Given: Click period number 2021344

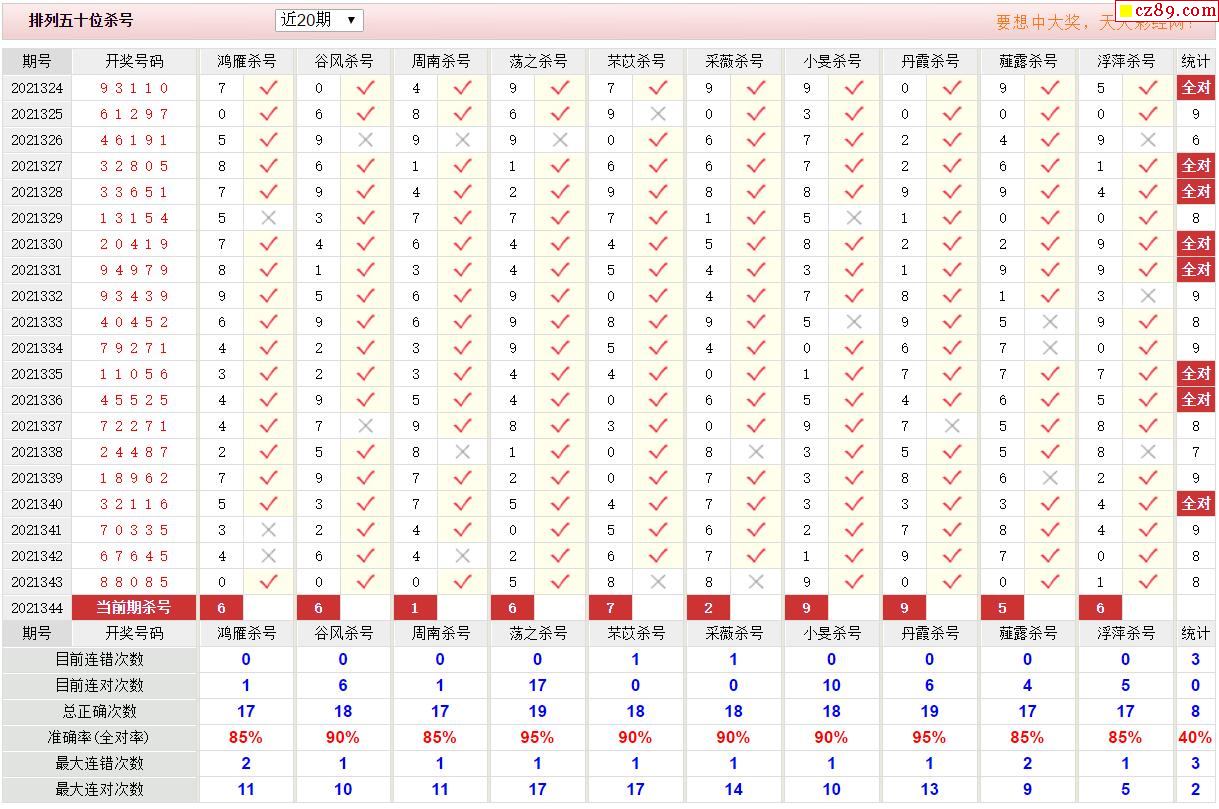Looking at the screenshot, I should 37,608.
